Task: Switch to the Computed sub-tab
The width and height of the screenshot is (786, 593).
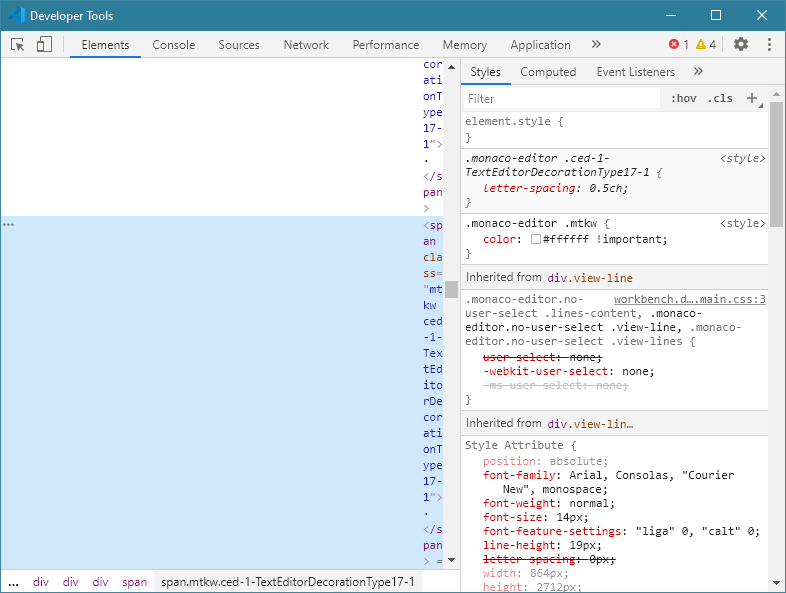Action: click(x=548, y=72)
